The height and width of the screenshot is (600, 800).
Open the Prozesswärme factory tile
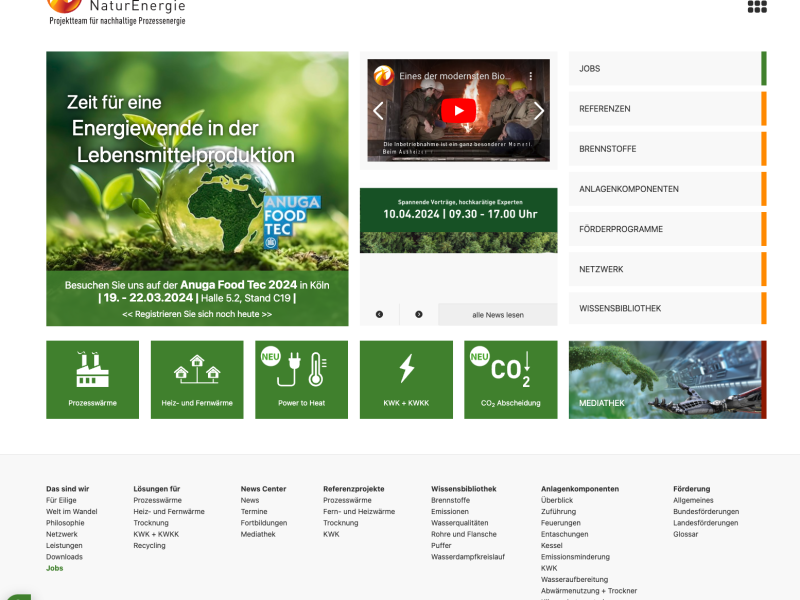pyautogui.click(x=92, y=380)
